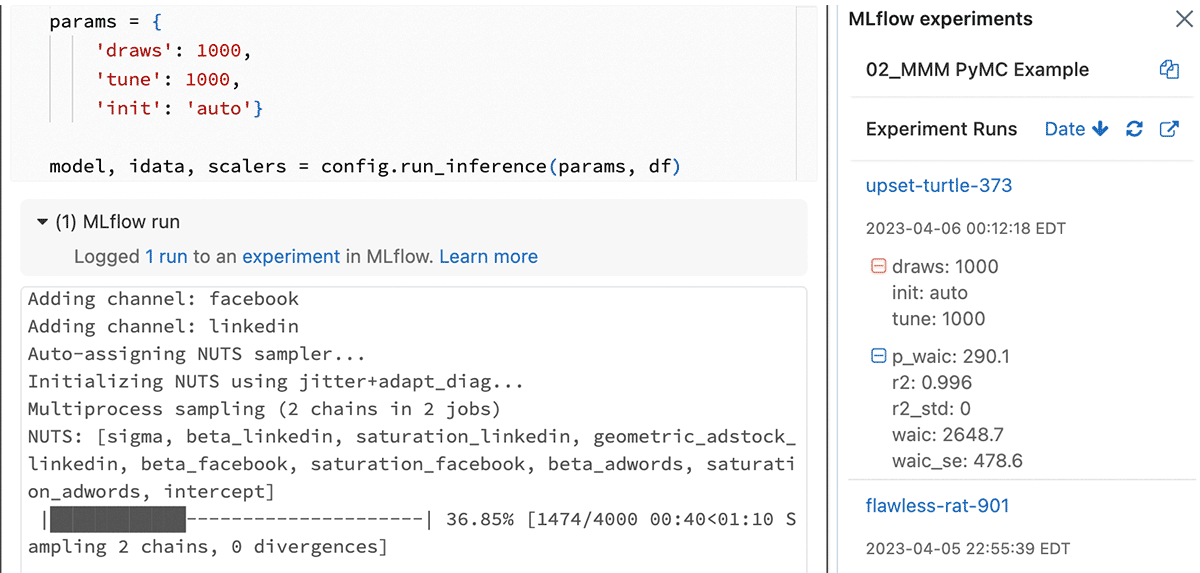Viewport: 1200px width, 573px height.
Task: Click the run_inference code line
Action: 365,166
